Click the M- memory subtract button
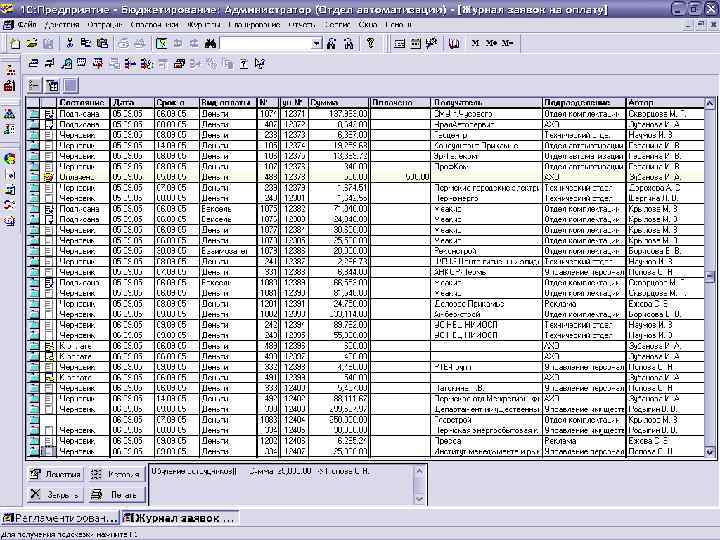Image resolution: width=720 pixels, height=540 pixels. 507,43
